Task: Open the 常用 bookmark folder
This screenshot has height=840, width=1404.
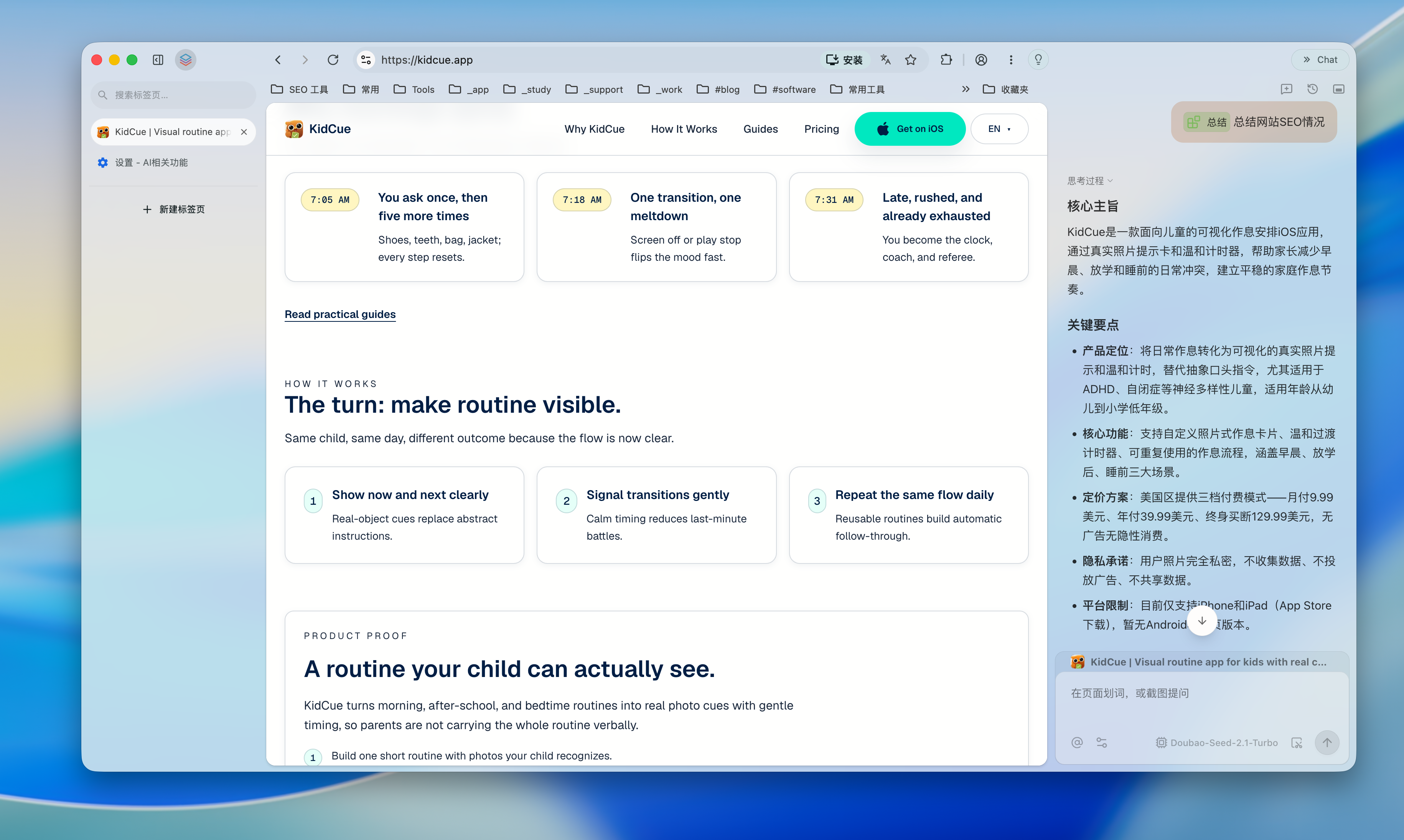Action: 361,89
